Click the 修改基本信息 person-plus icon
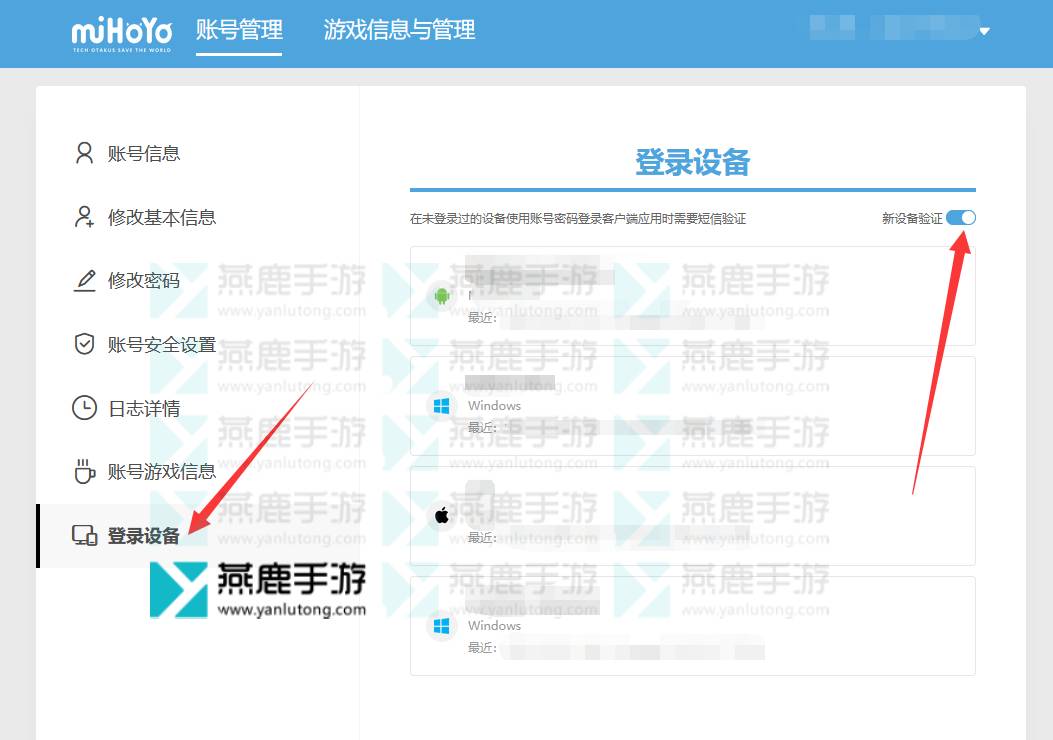Screen dimensions: 1053x740 (x=85, y=217)
